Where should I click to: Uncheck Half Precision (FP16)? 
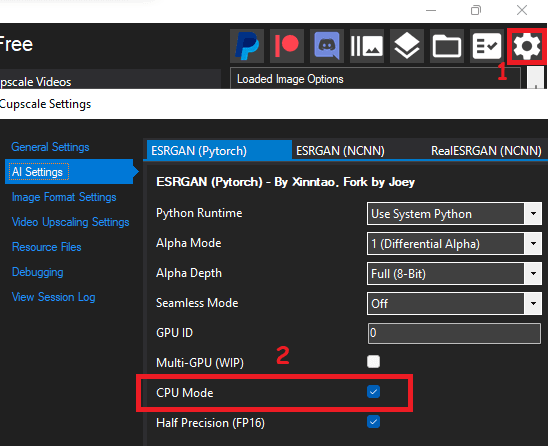point(373,422)
